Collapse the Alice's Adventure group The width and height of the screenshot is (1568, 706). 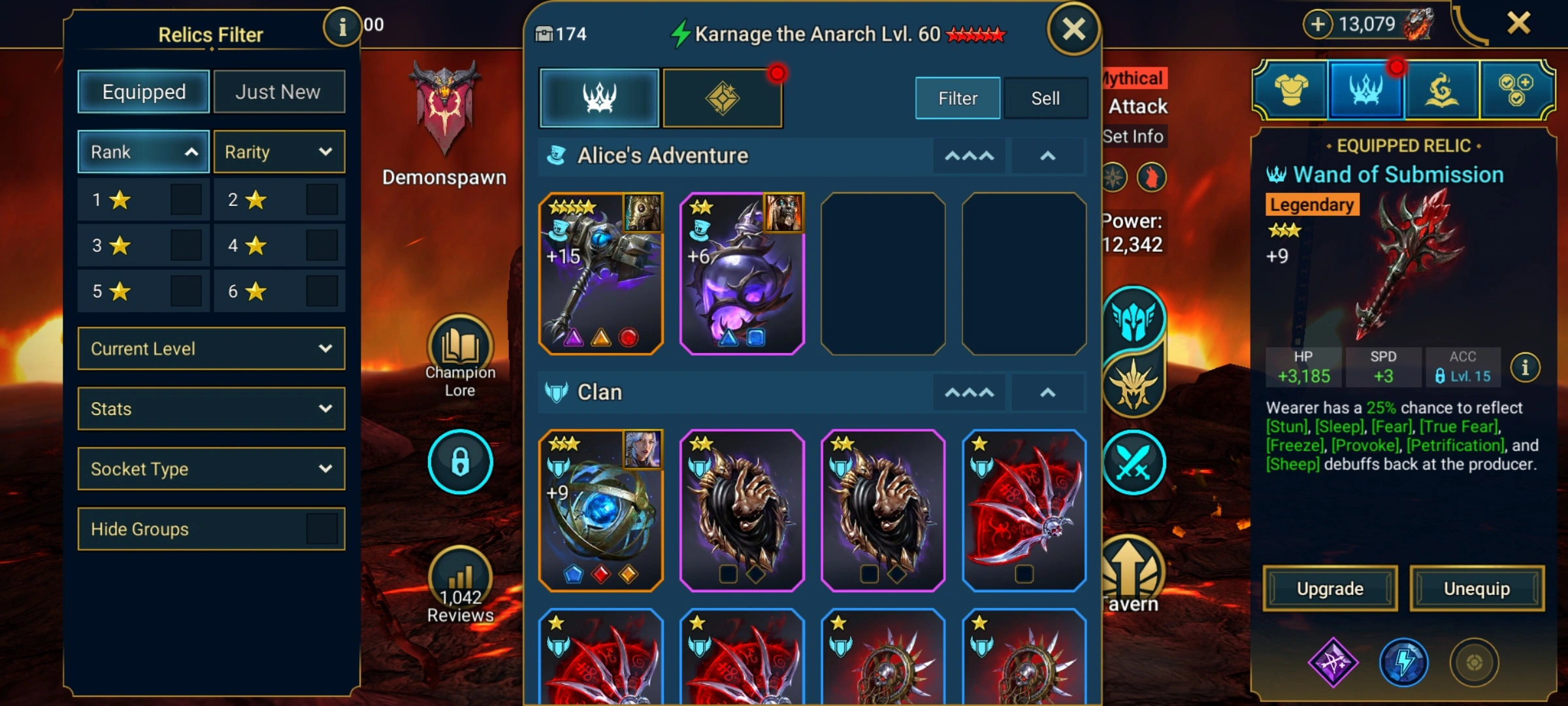[1047, 156]
